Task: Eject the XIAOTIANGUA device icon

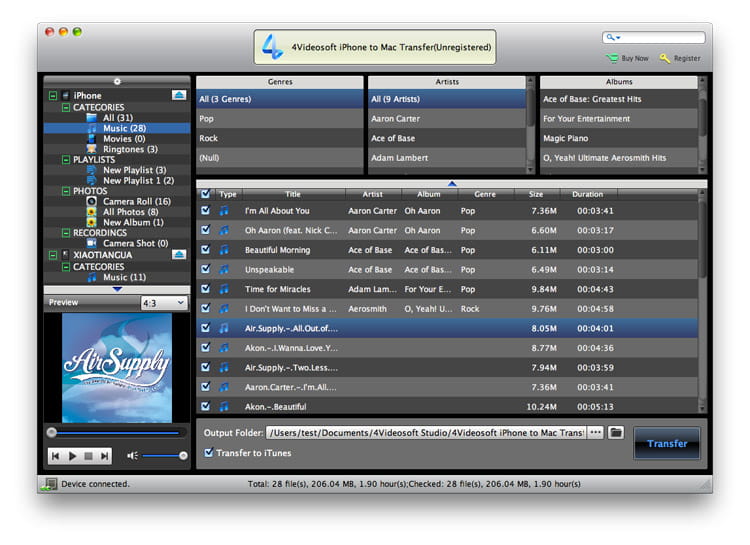Action: [179, 255]
